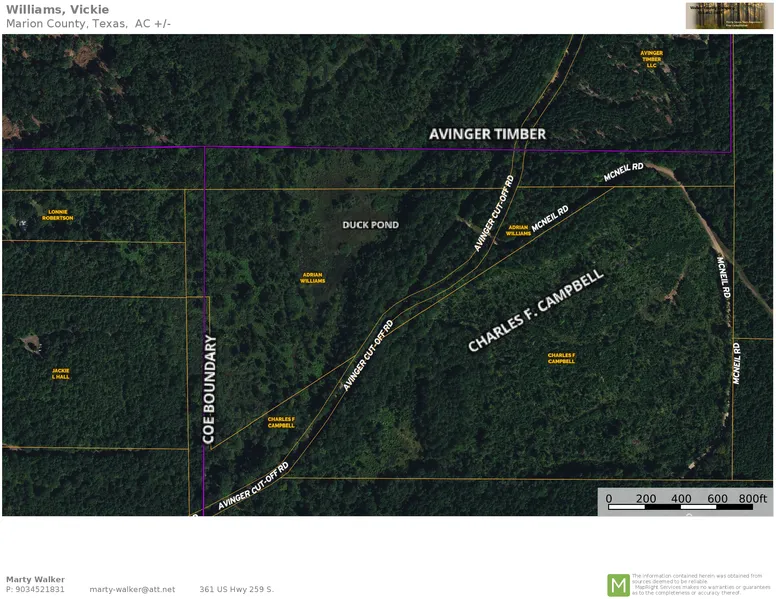This screenshot has height=599, width=776.
Task: Select the large AVINGER TIMBER label
Action: pos(487,134)
